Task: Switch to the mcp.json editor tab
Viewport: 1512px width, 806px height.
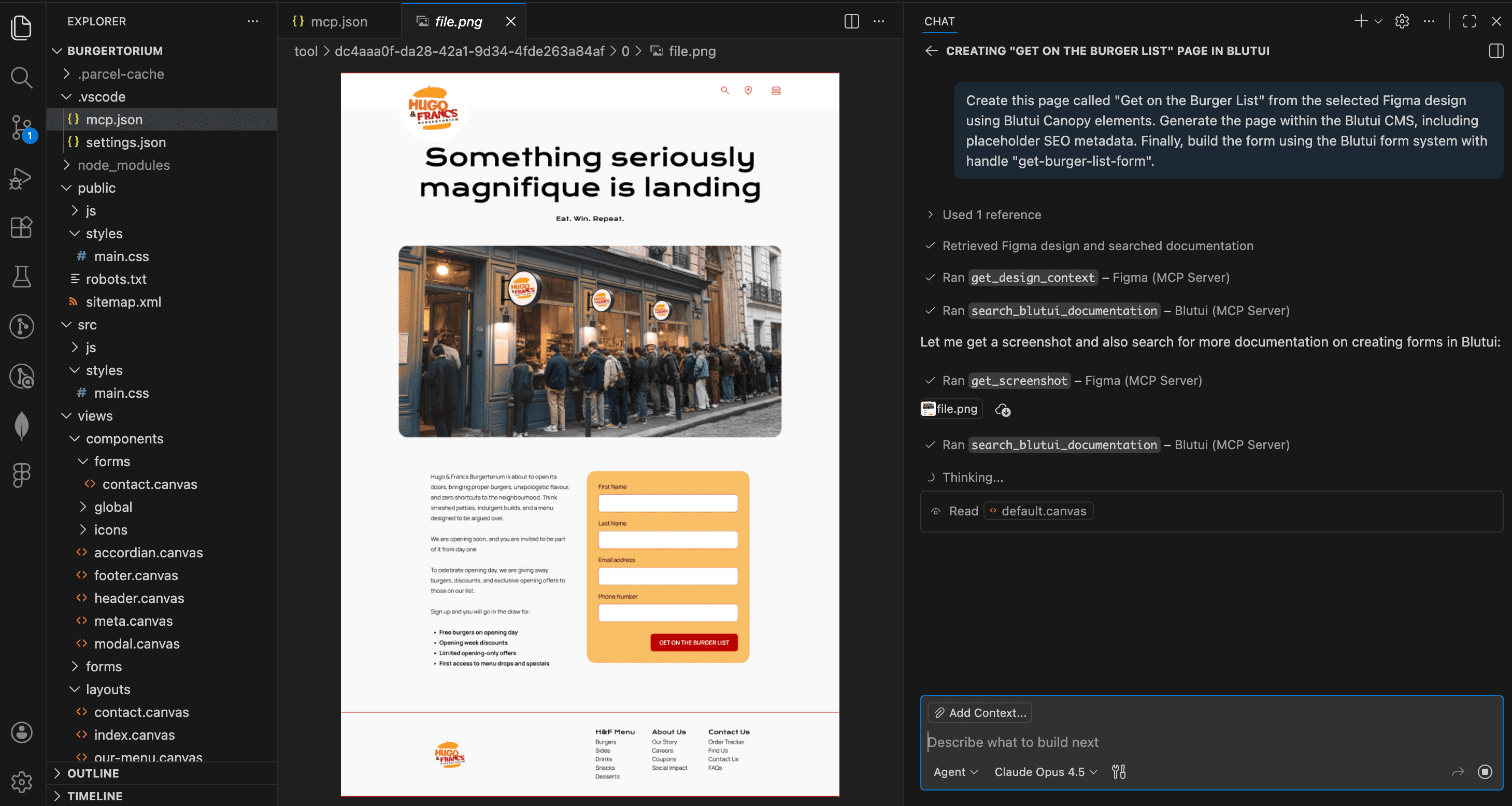Action: (x=338, y=21)
